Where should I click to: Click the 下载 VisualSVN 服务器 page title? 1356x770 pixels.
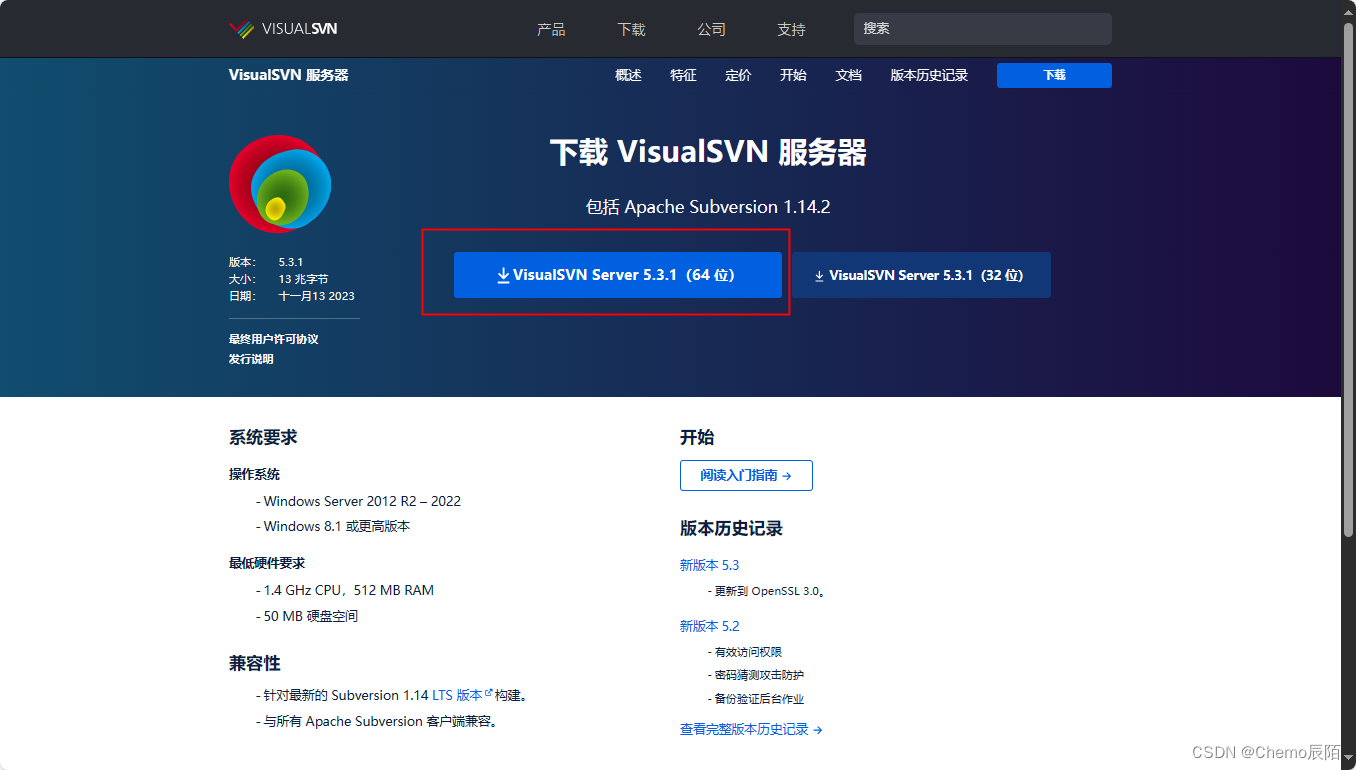click(x=708, y=152)
